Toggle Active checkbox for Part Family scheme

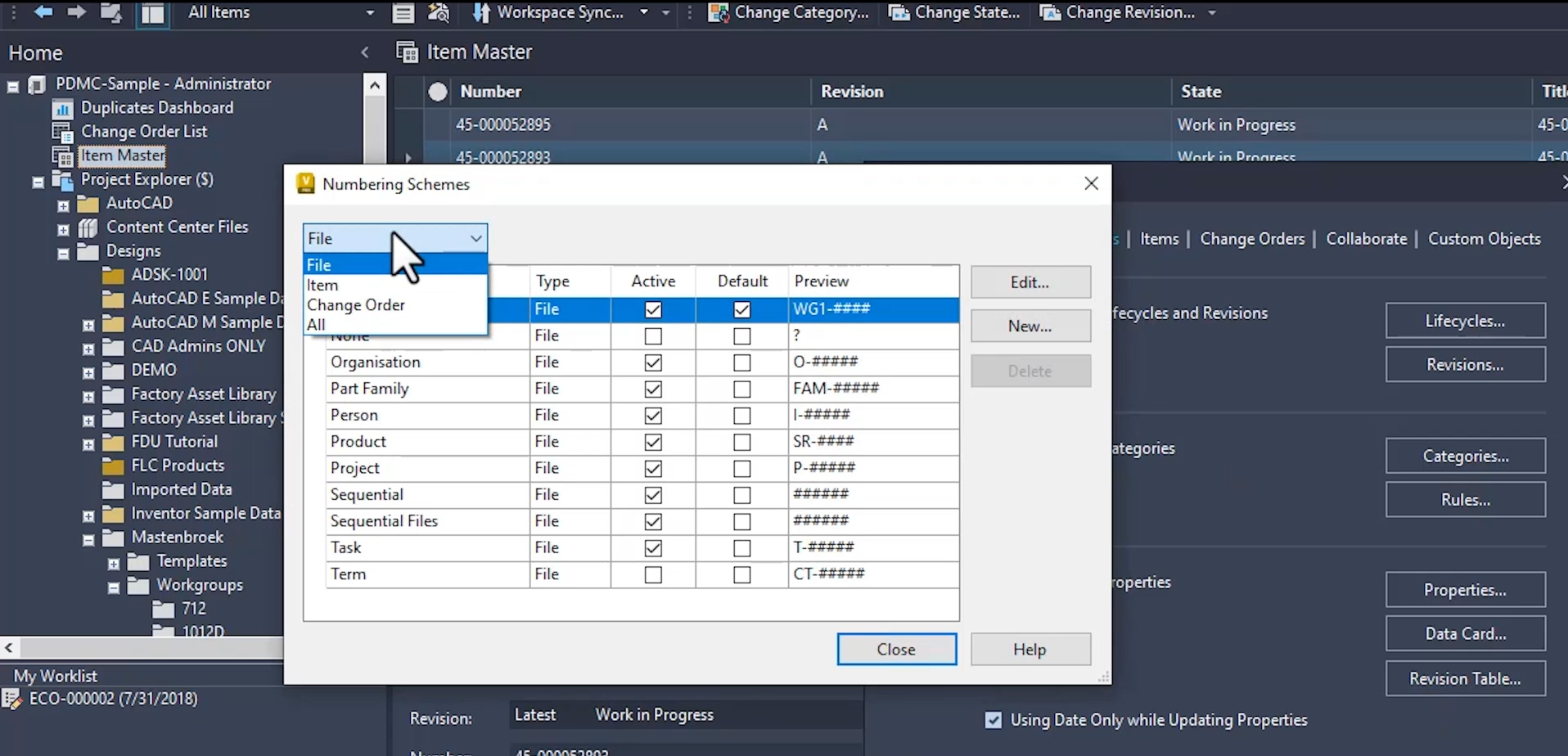[653, 389]
